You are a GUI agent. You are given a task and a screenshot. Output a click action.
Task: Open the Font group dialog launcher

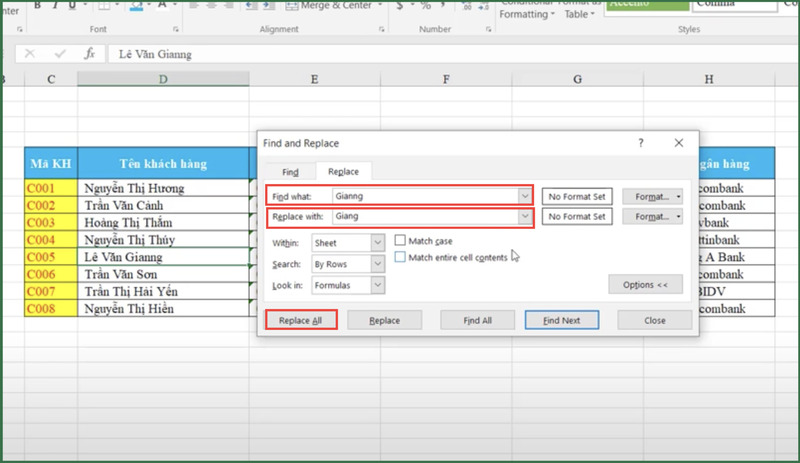point(176,30)
